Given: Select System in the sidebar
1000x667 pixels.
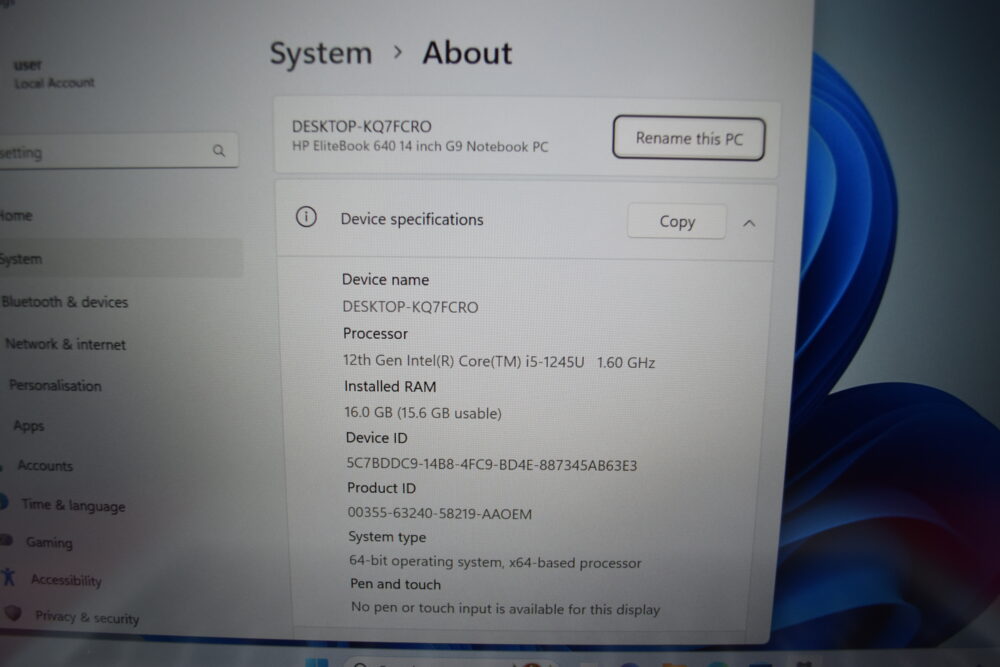Looking at the screenshot, I should 121,259.
